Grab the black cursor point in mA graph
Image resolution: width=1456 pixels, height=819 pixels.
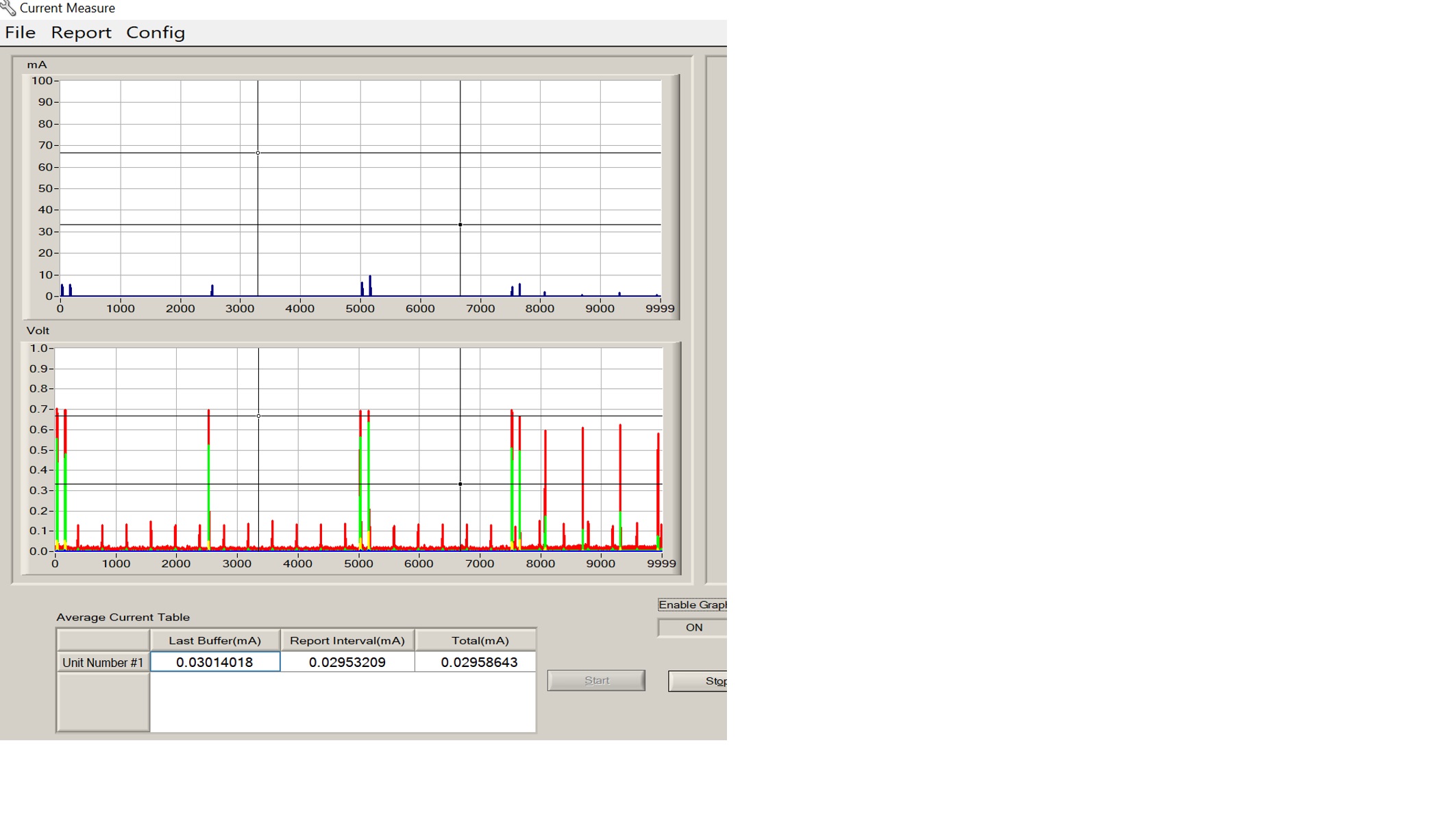tap(460, 225)
